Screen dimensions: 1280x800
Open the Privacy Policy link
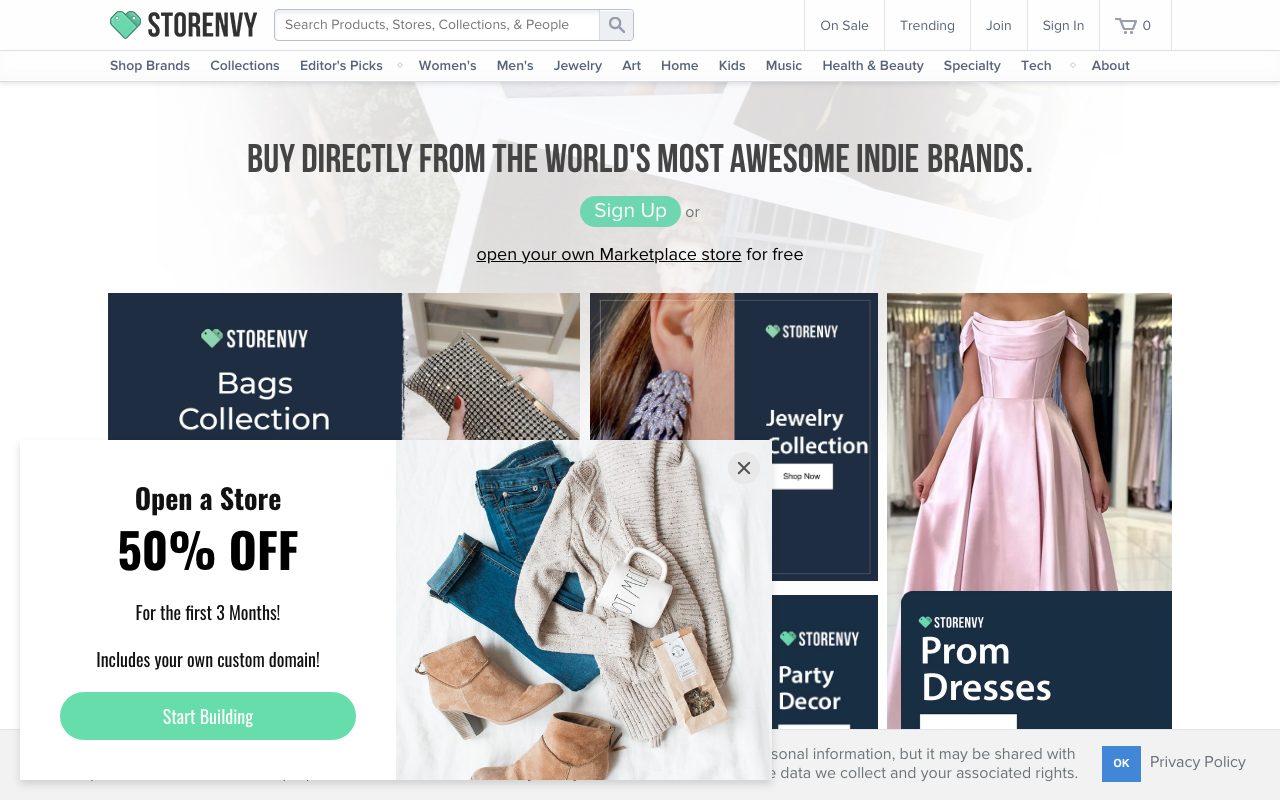click(x=1198, y=762)
